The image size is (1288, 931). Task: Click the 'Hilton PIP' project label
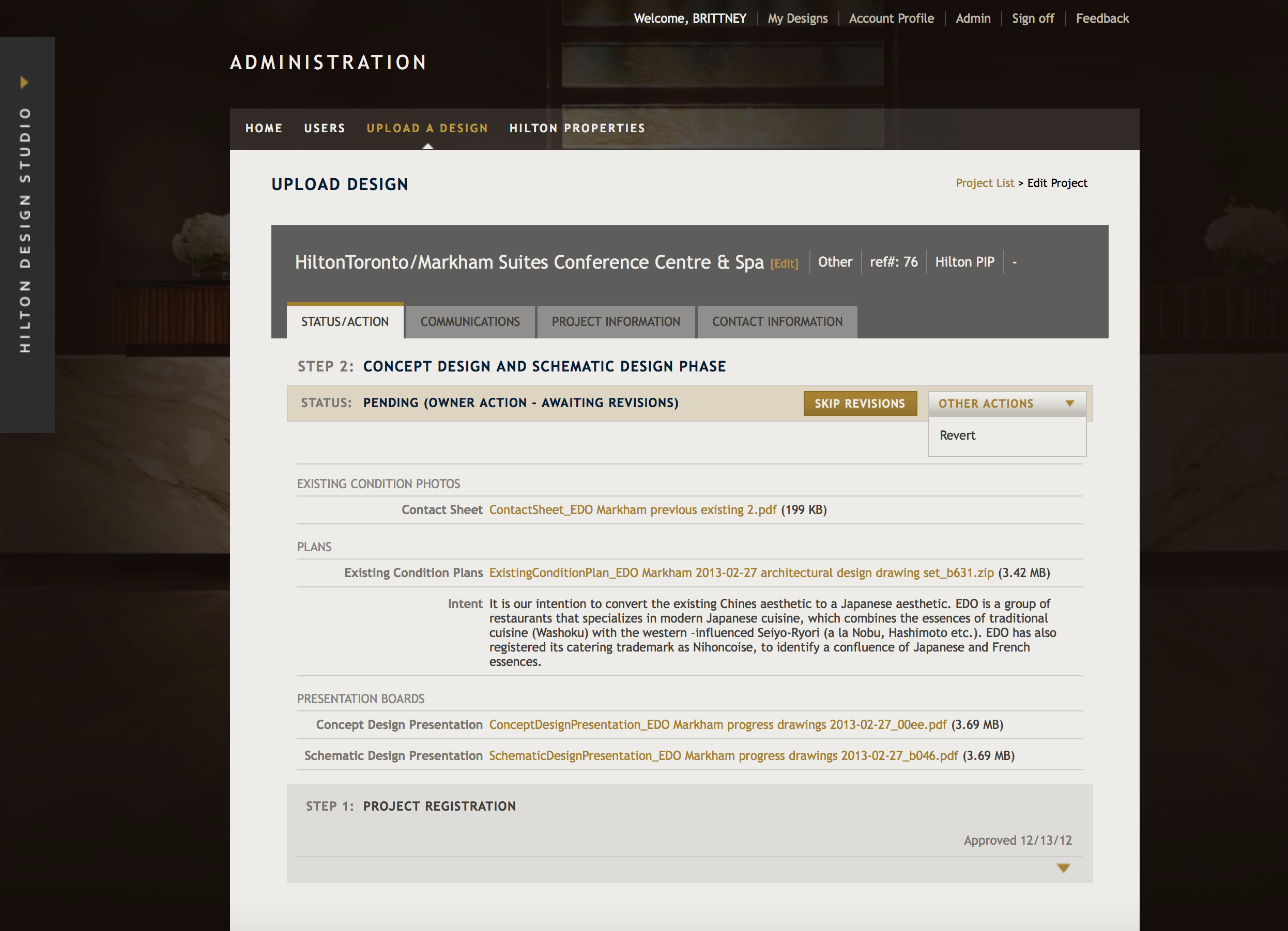coord(964,262)
